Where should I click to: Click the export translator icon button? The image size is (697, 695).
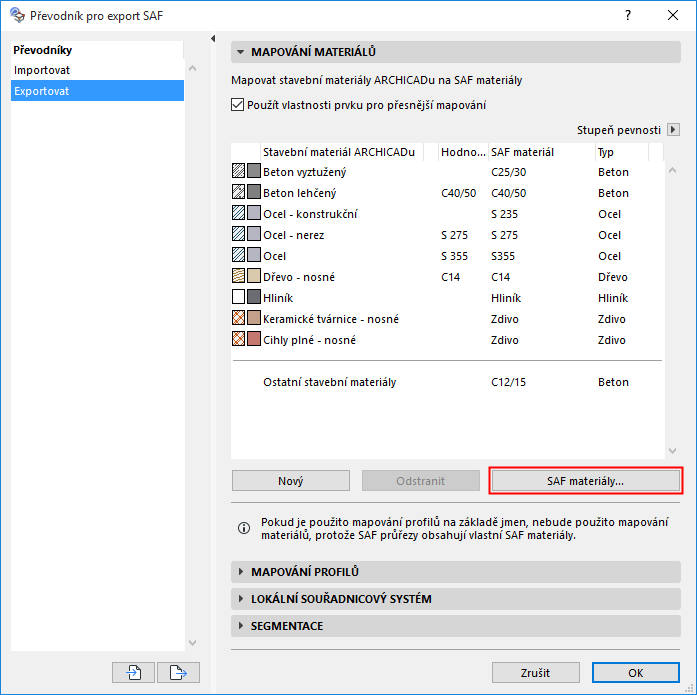point(178,672)
